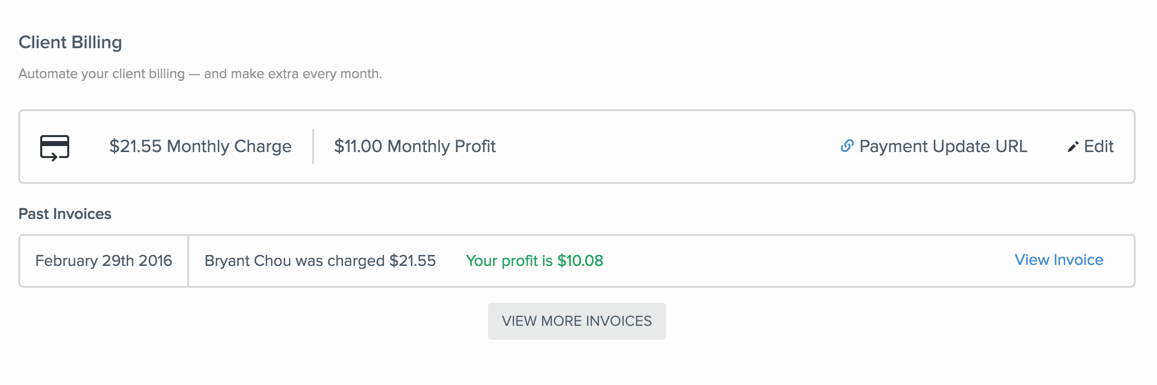Open View Invoice for February 29th
The height and width of the screenshot is (385, 1157).
point(1059,260)
